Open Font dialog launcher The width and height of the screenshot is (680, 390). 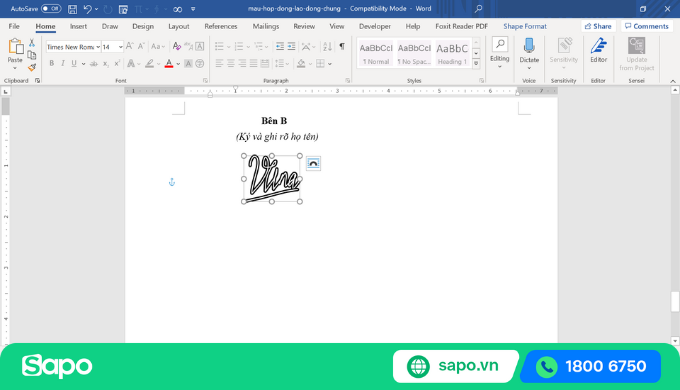pyautogui.click(x=205, y=81)
